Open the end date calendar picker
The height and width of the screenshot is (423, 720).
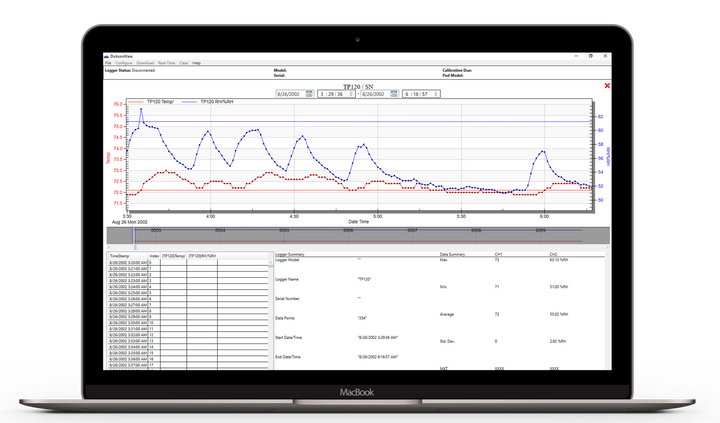pyautogui.click(x=394, y=94)
